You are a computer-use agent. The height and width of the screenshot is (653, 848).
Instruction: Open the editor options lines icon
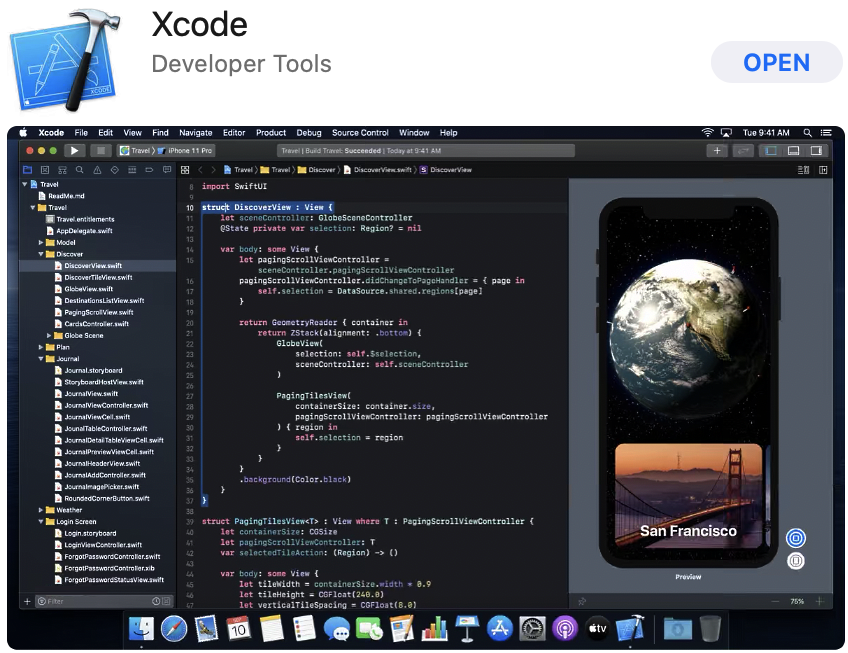[x=803, y=170]
